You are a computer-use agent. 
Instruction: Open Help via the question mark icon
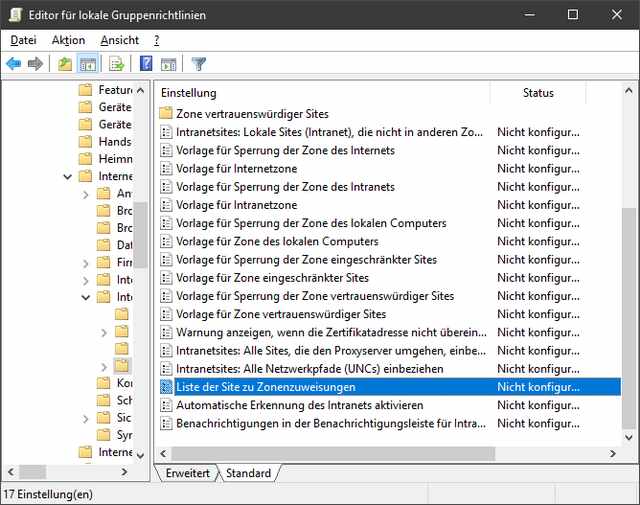(x=146, y=64)
